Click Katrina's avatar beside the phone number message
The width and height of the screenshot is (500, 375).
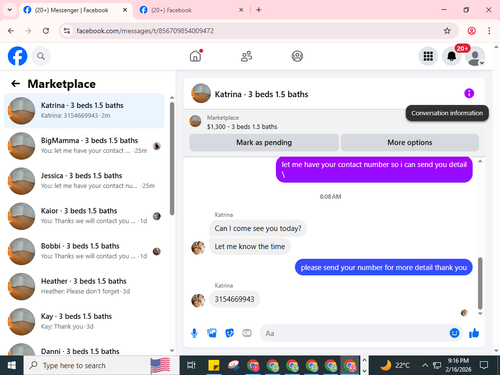tap(198, 300)
